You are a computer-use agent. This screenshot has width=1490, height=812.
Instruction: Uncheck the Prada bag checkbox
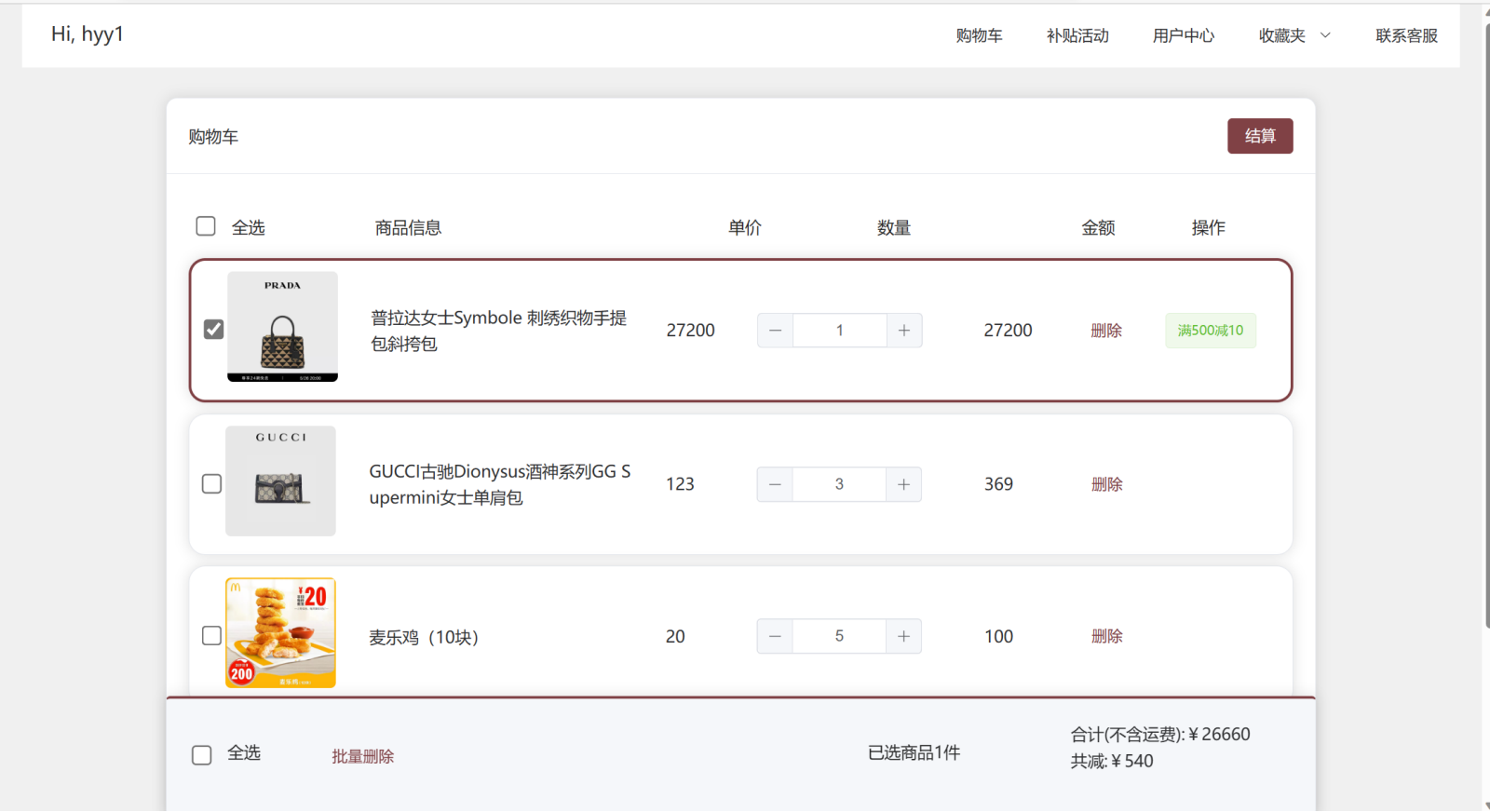[x=213, y=330]
